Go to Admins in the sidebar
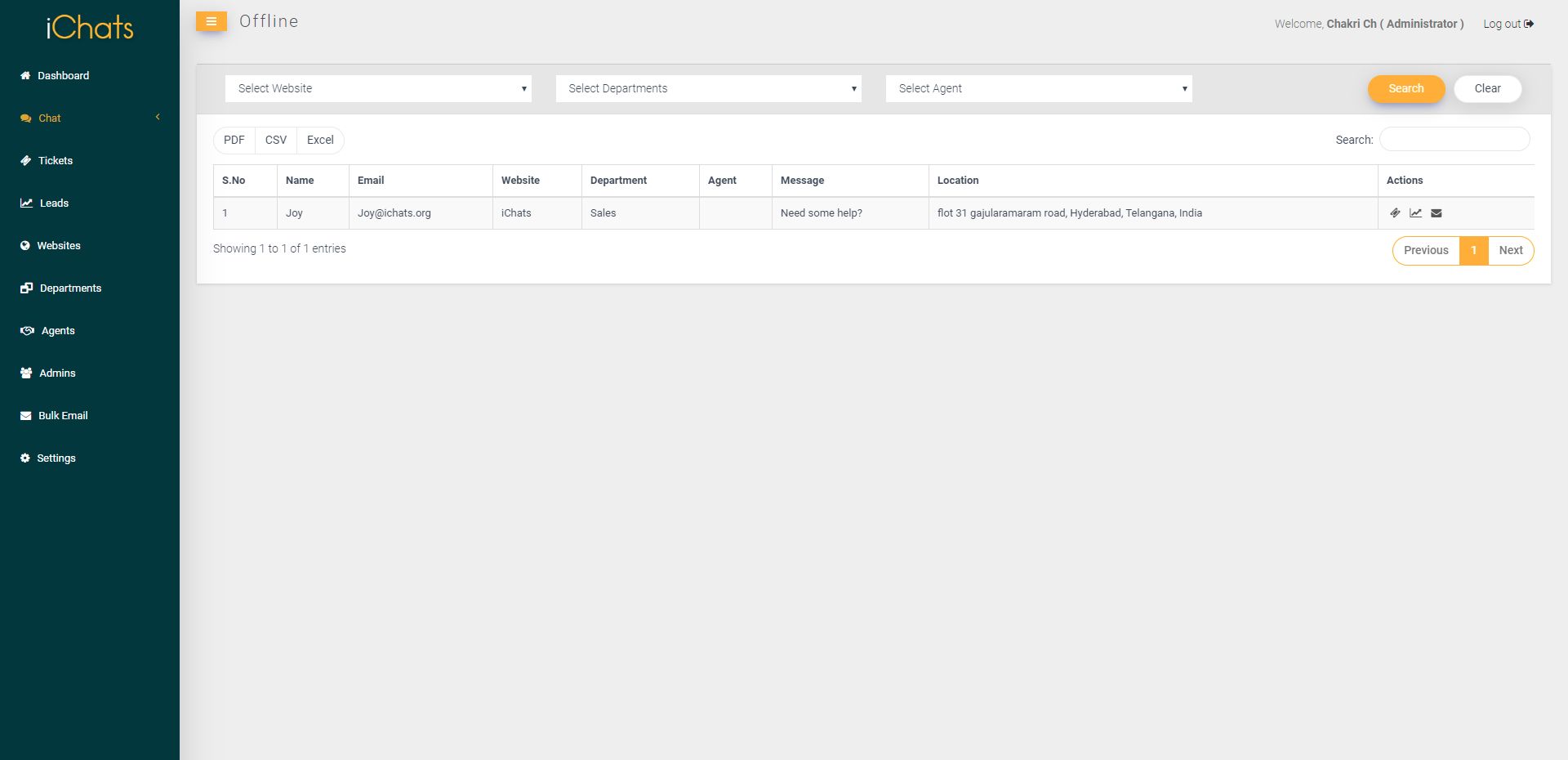1568x760 pixels. tap(57, 373)
